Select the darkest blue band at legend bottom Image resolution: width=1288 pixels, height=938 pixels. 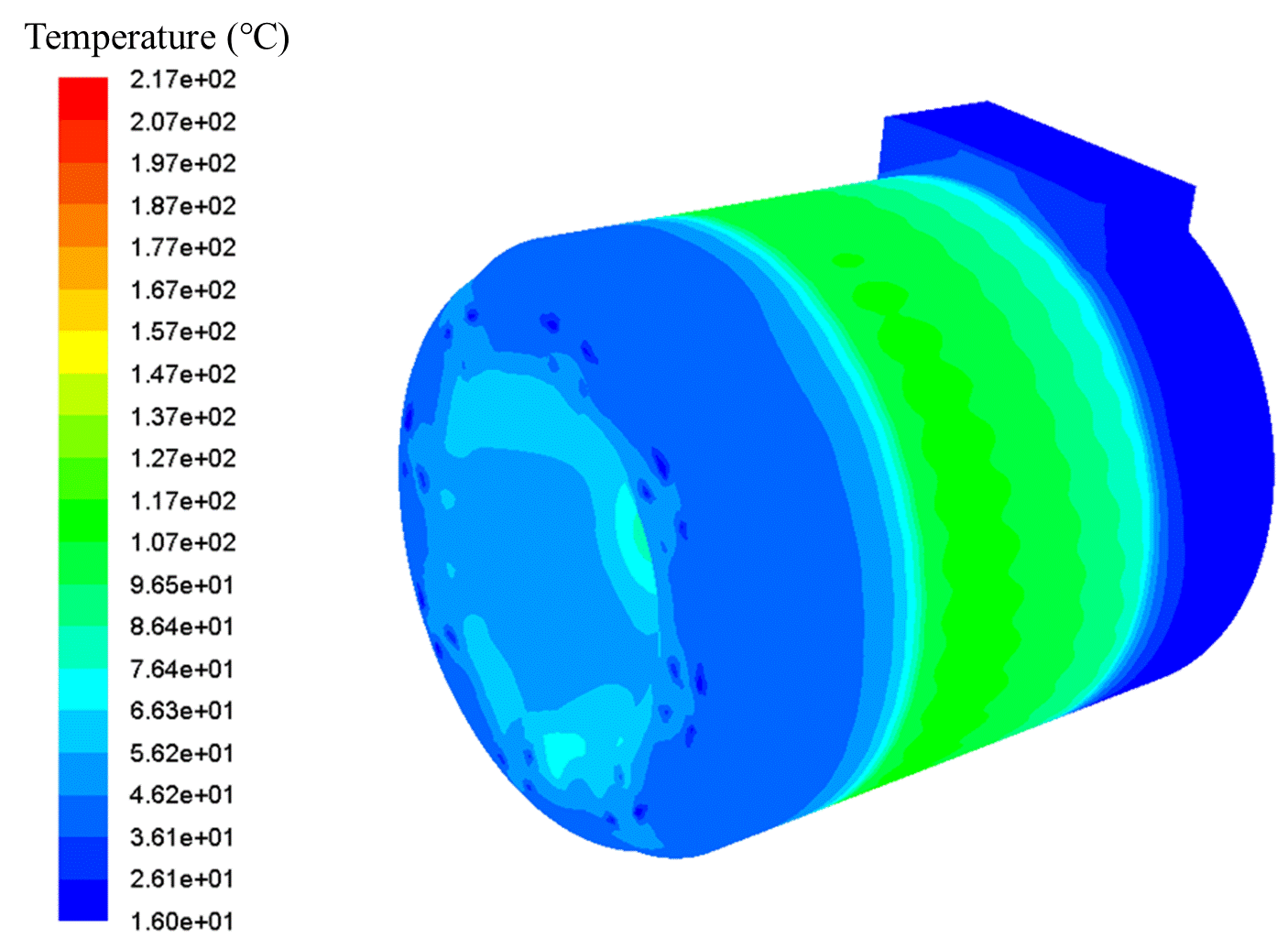click(82, 900)
